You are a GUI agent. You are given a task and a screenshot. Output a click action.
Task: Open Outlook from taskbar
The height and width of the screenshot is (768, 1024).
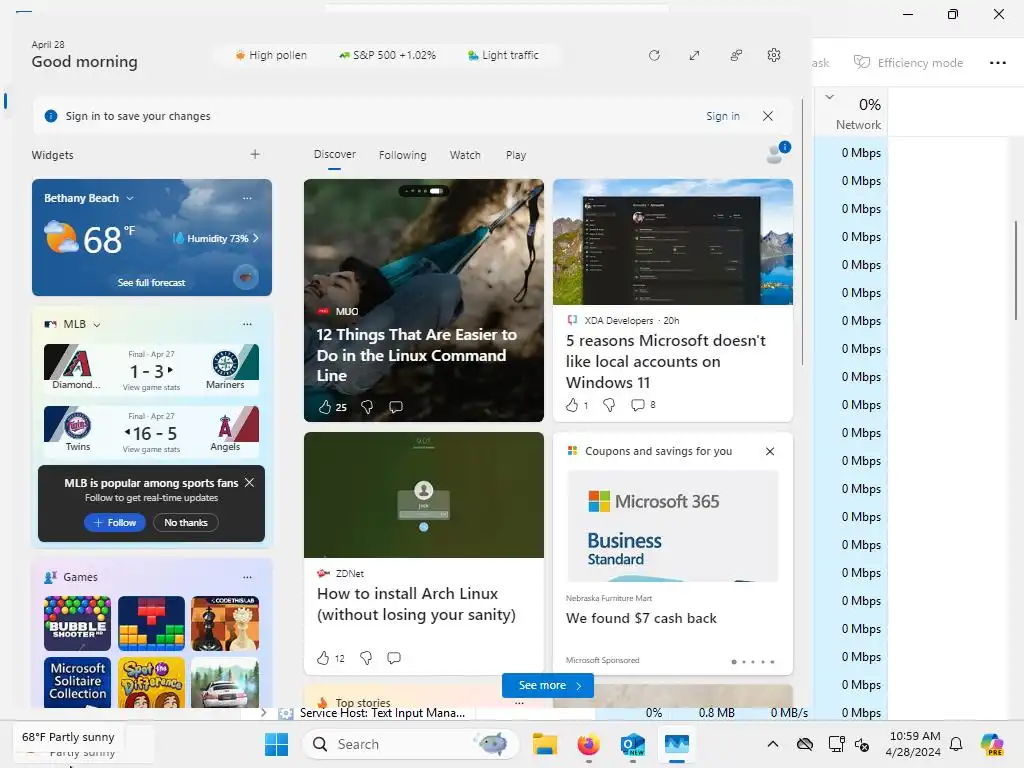[632, 744]
